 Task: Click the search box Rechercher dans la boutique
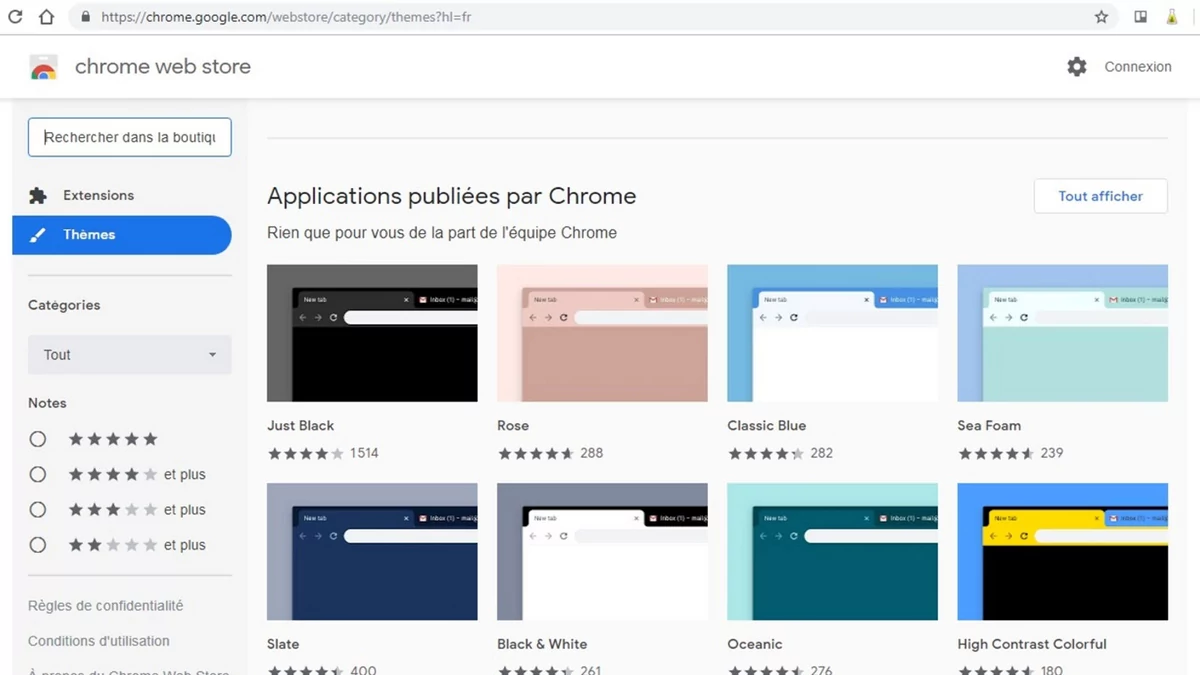[x=130, y=137]
